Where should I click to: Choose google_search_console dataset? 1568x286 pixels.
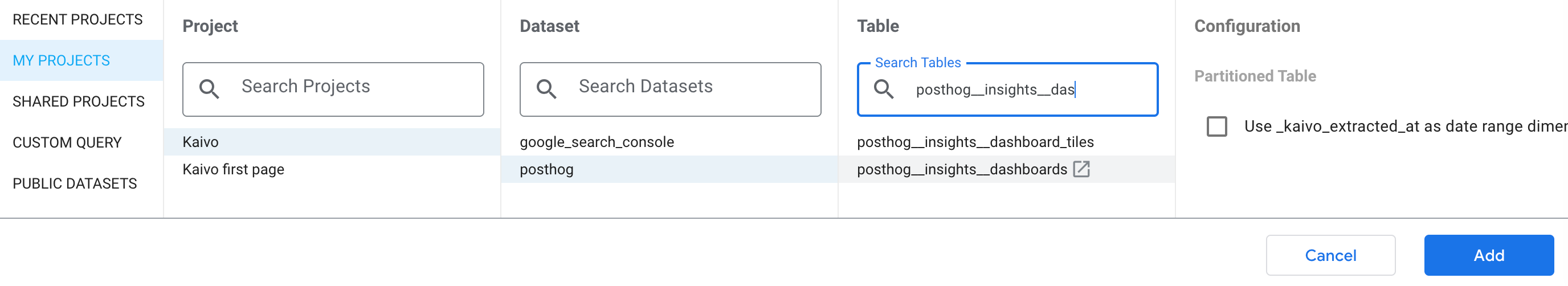coord(669,142)
